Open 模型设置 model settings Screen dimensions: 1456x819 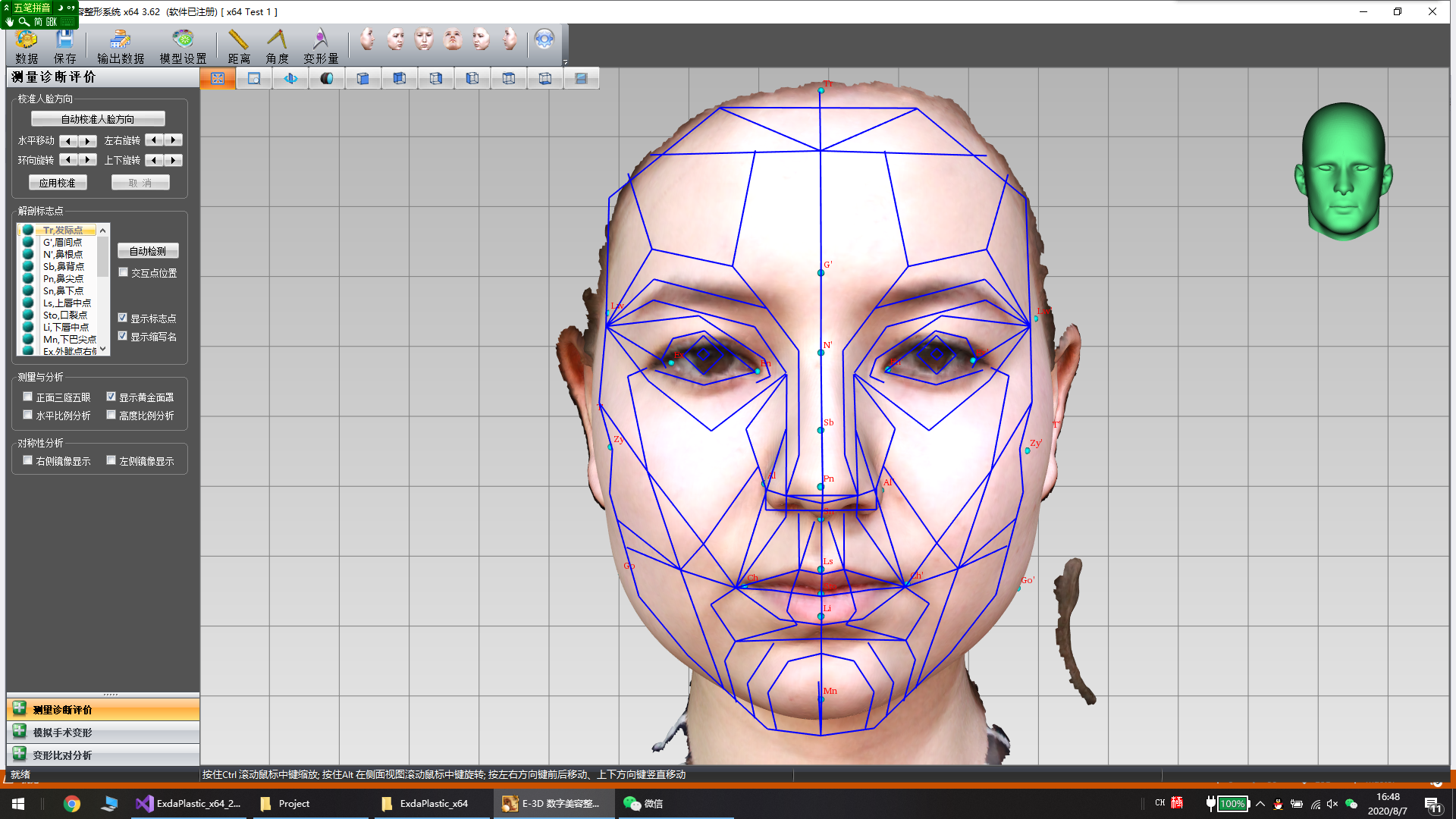point(183,45)
